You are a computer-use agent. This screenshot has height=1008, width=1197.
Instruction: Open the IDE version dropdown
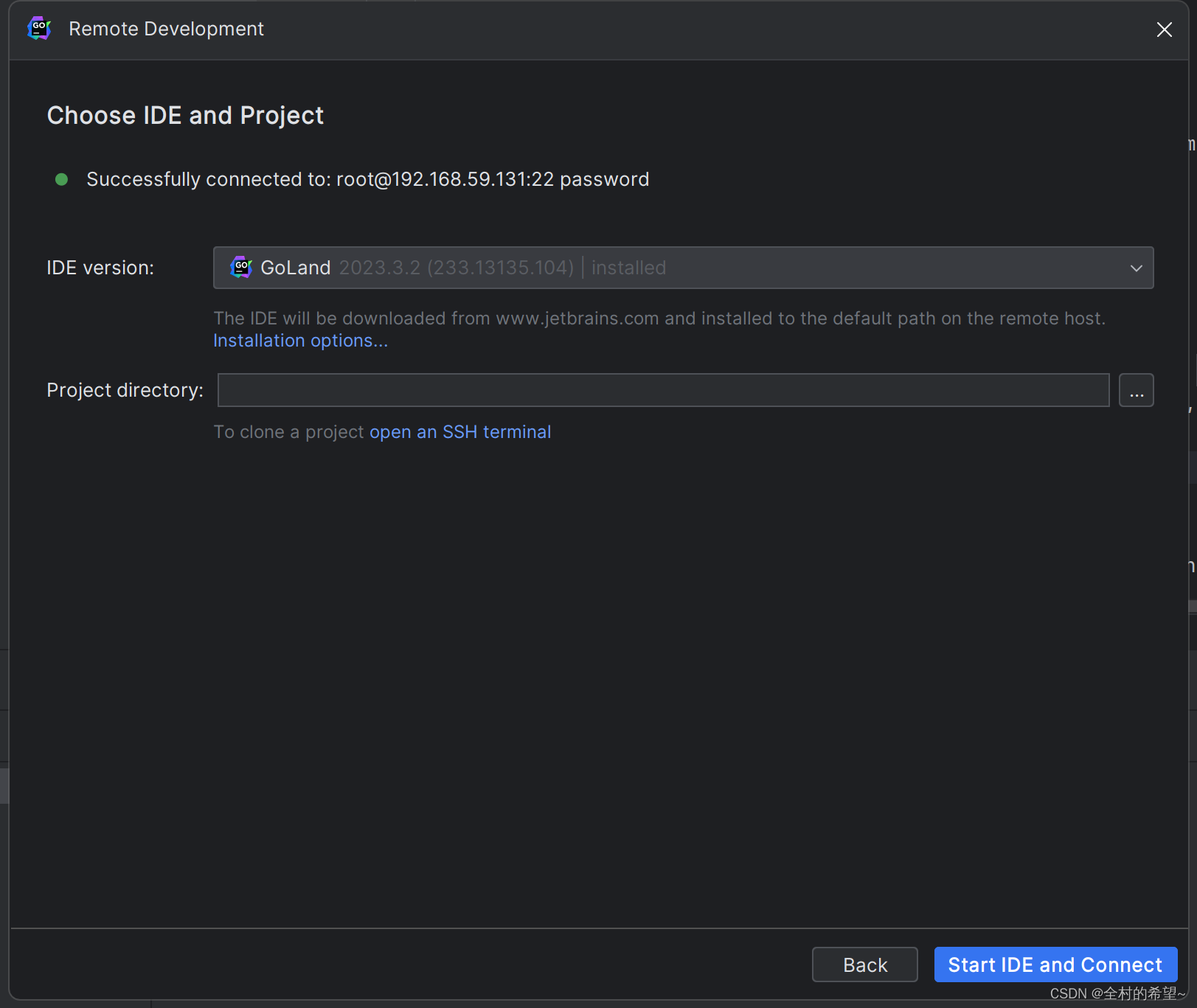683,268
